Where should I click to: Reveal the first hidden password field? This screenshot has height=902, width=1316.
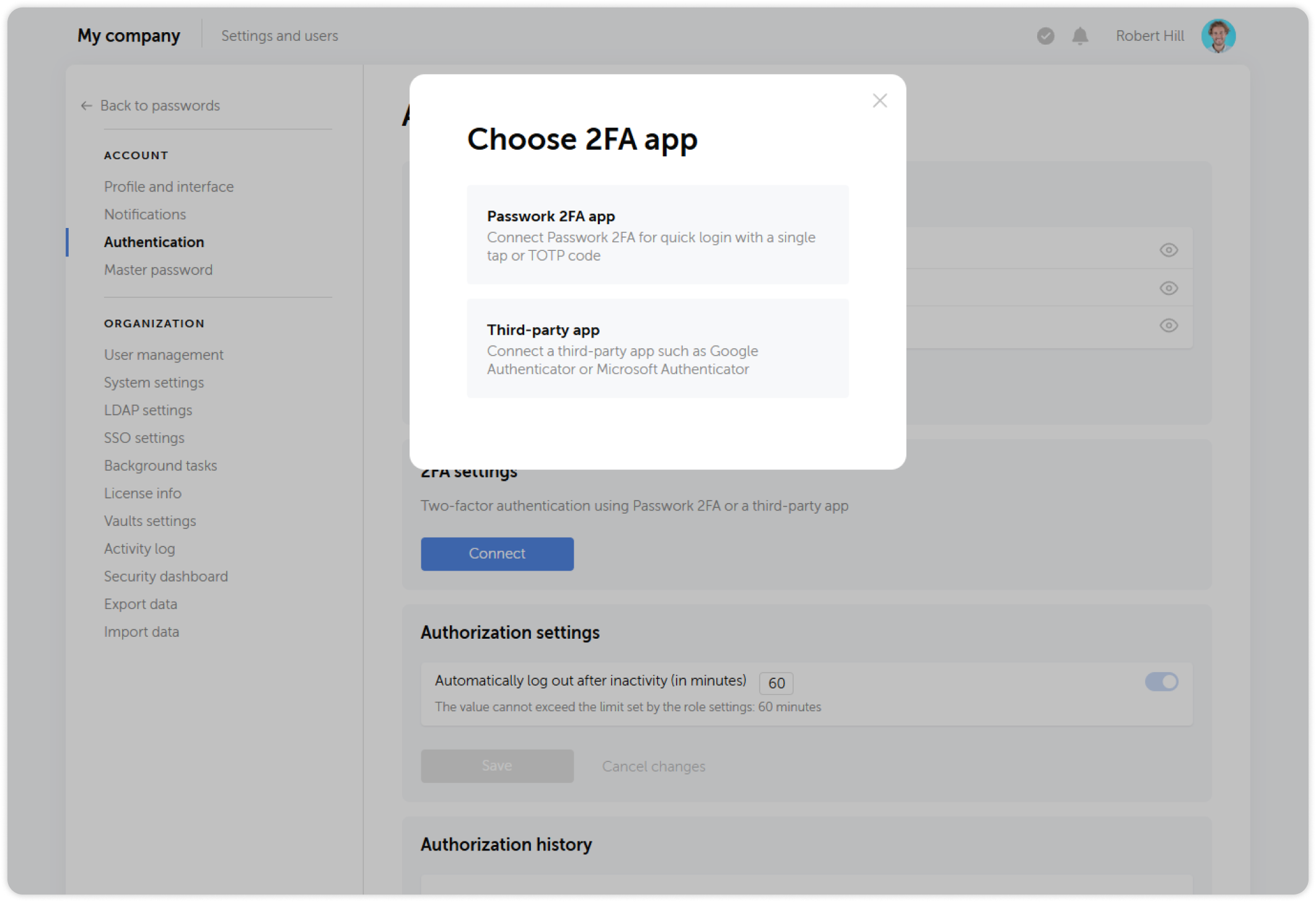tap(1169, 250)
